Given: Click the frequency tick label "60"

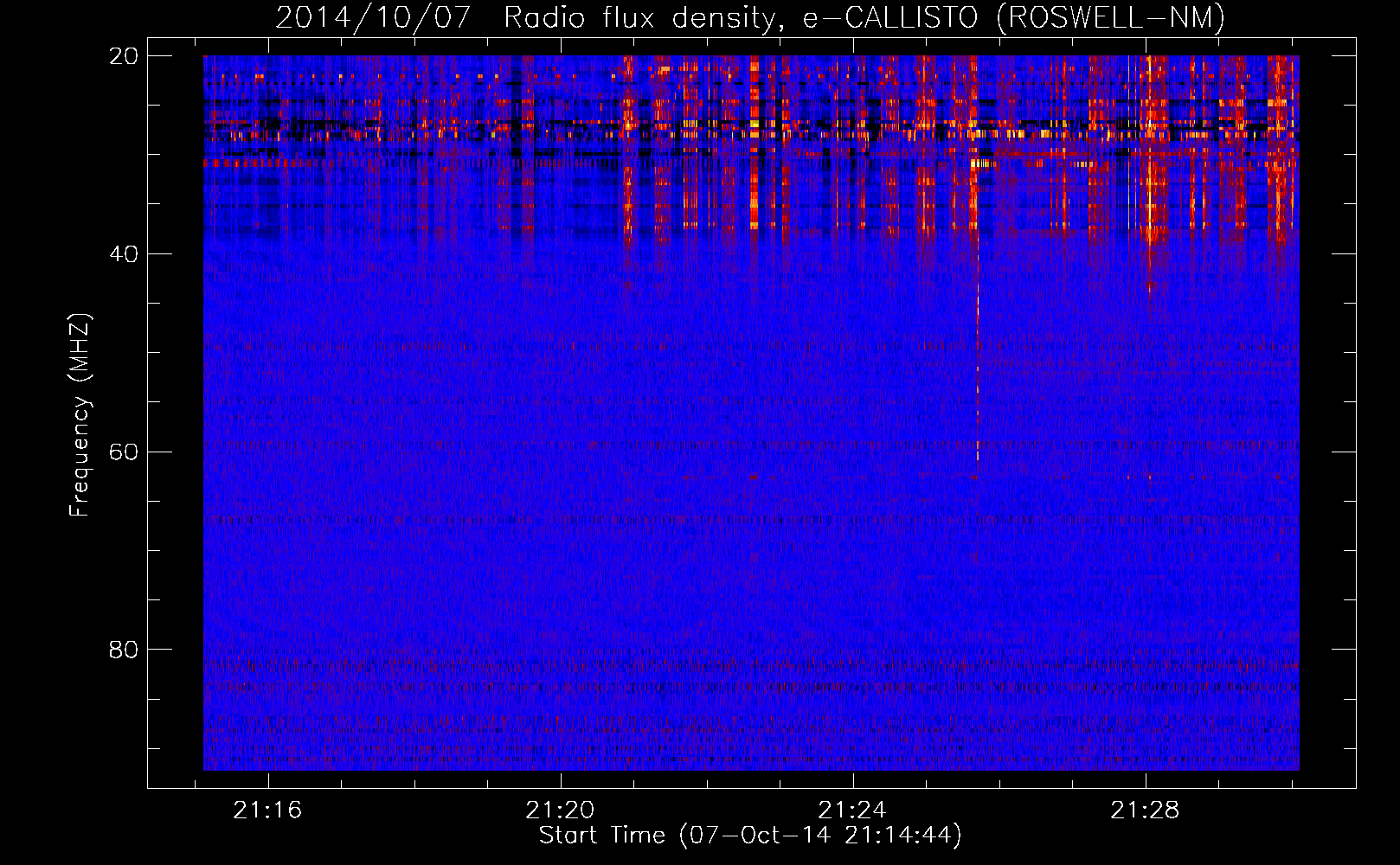Looking at the screenshot, I should click(124, 452).
